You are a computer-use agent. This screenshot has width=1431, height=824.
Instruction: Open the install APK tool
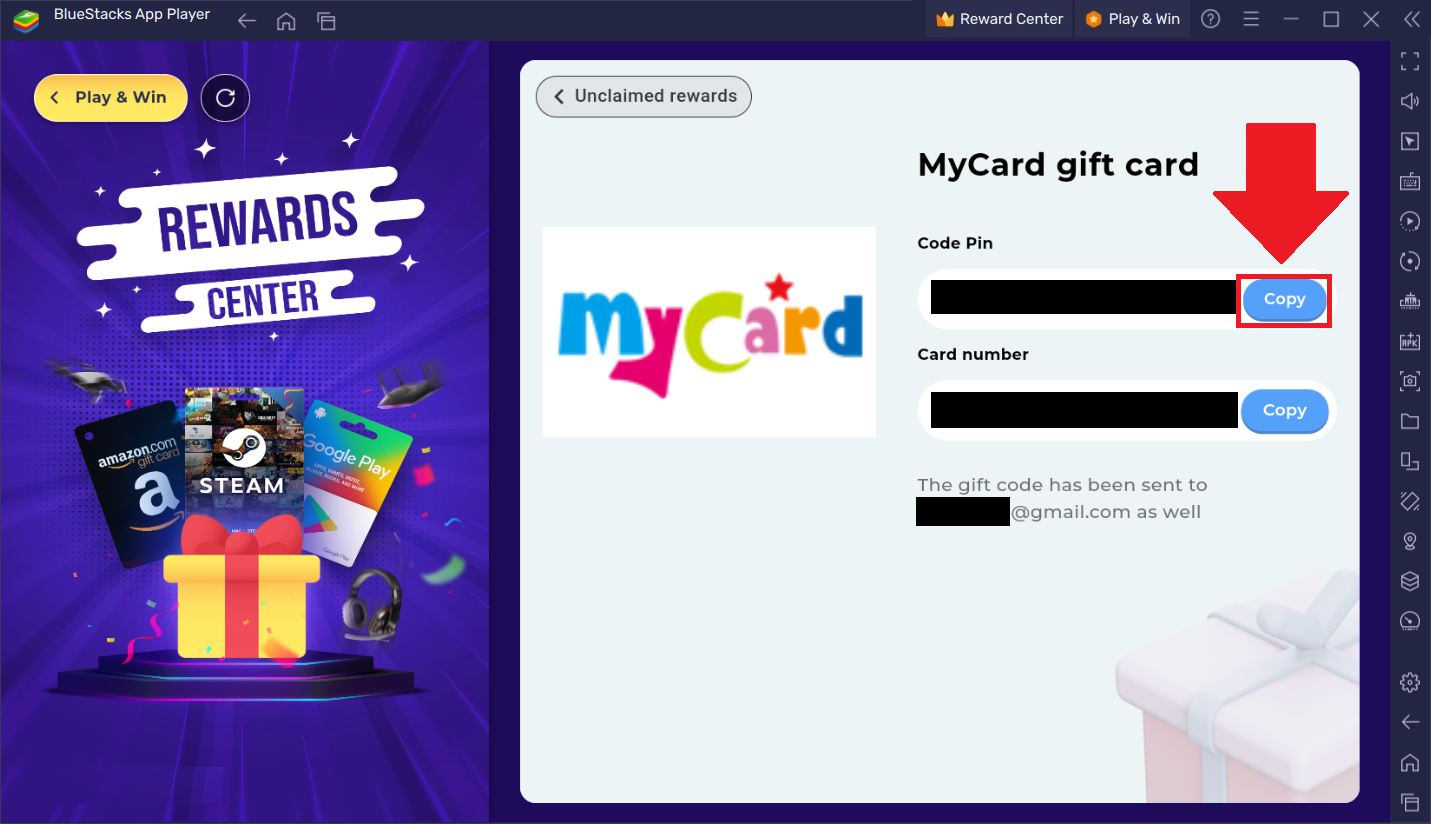tap(1410, 341)
